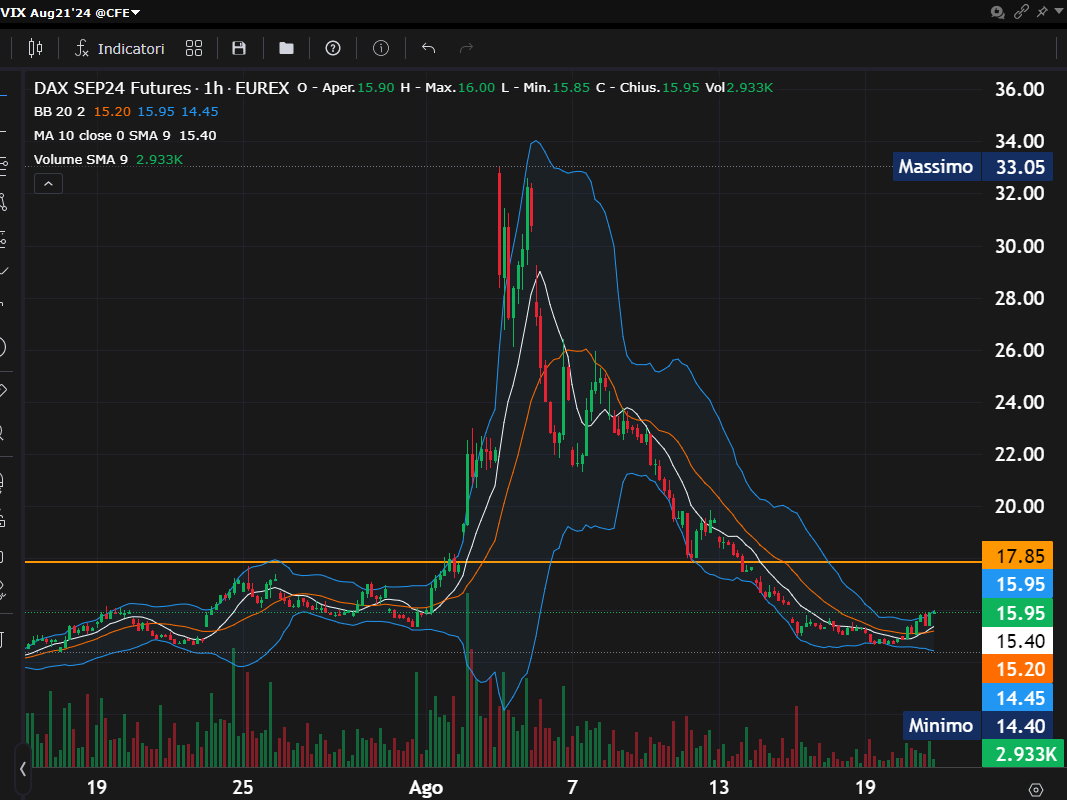1067x800 pixels.
Task: Open chart settings gear at bottom right
Action: [1035, 789]
